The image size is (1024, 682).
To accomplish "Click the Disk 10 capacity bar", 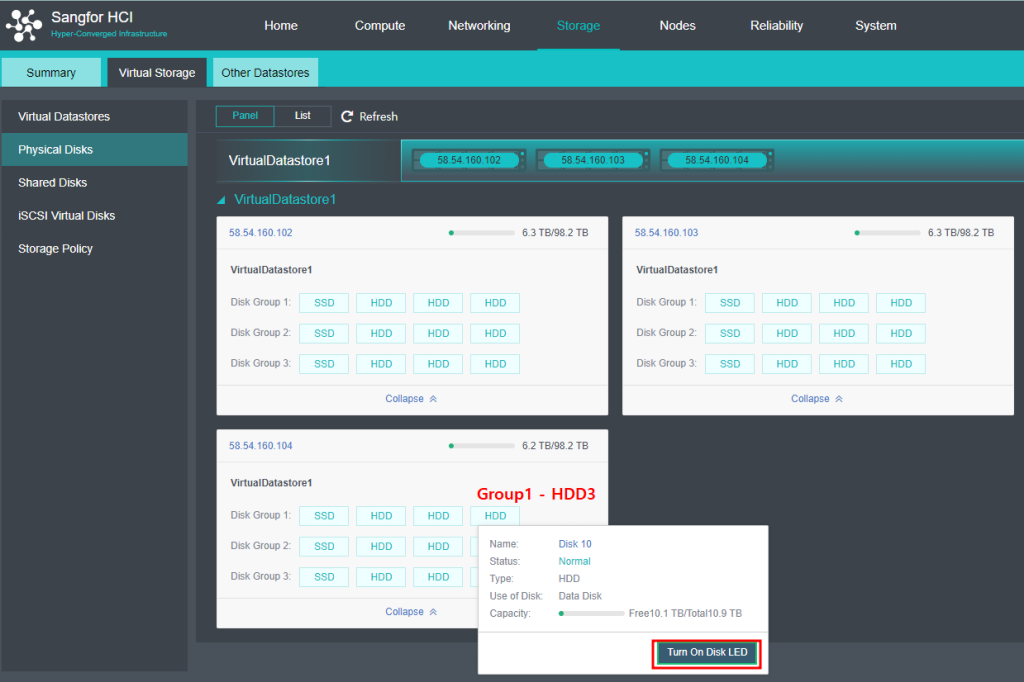I will pos(591,613).
